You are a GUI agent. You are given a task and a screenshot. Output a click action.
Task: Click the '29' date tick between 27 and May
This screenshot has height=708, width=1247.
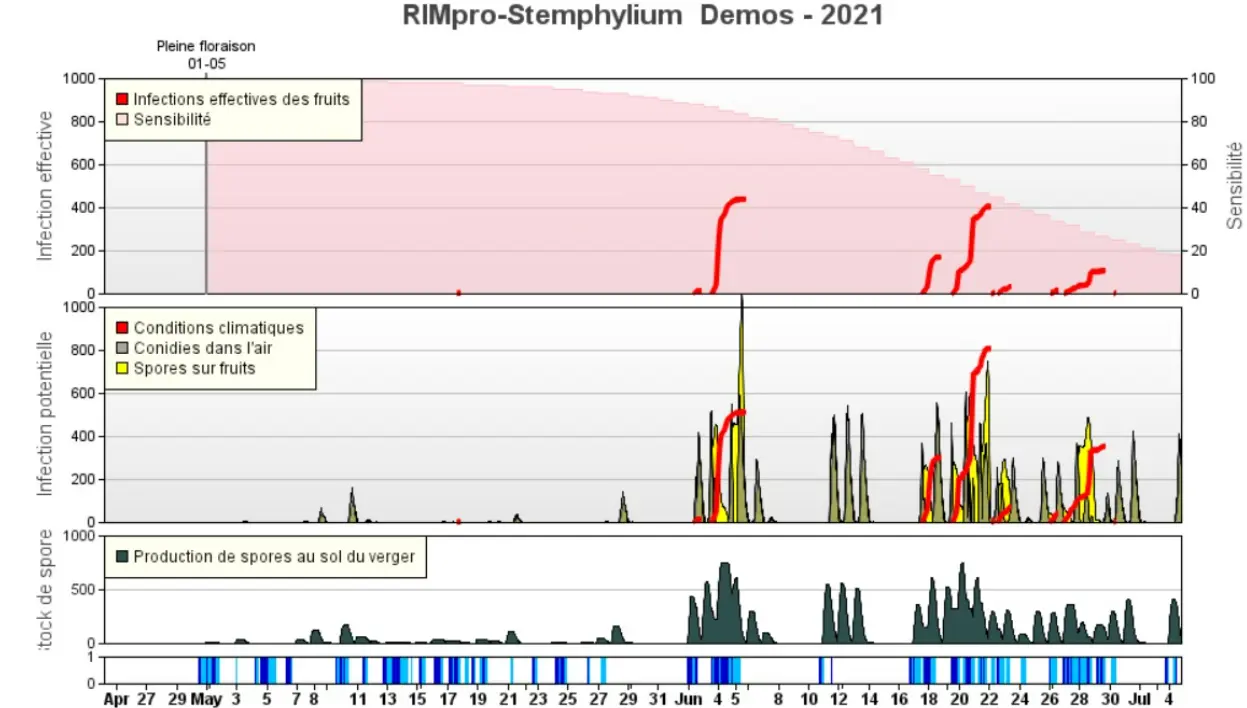pyautogui.click(x=176, y=699)
